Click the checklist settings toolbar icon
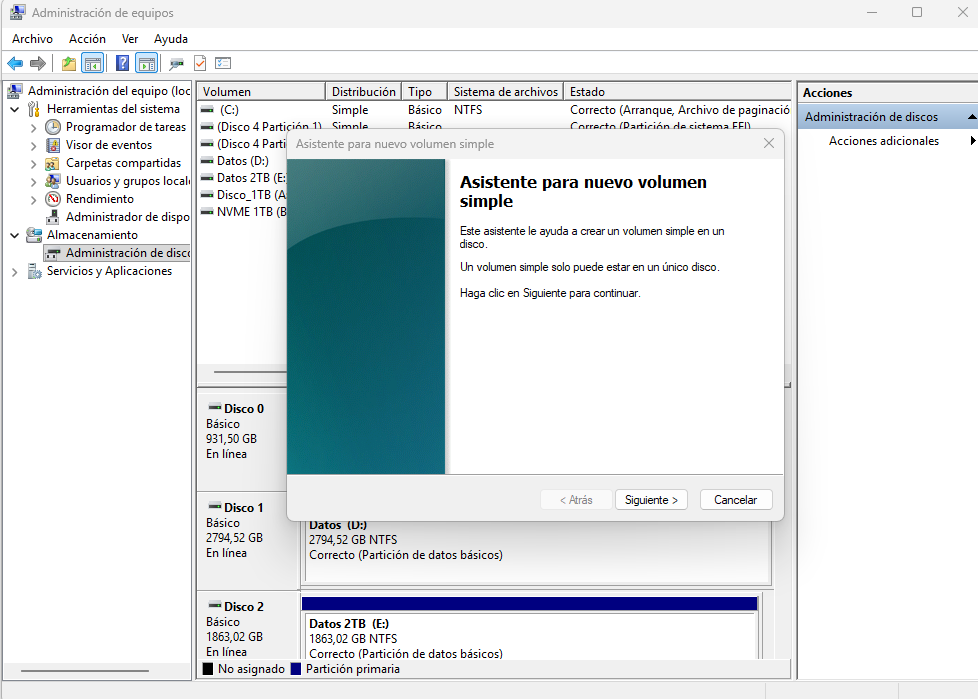Image resolution: width=978 pixels, height=699 pixels. [x=223, y=63]
